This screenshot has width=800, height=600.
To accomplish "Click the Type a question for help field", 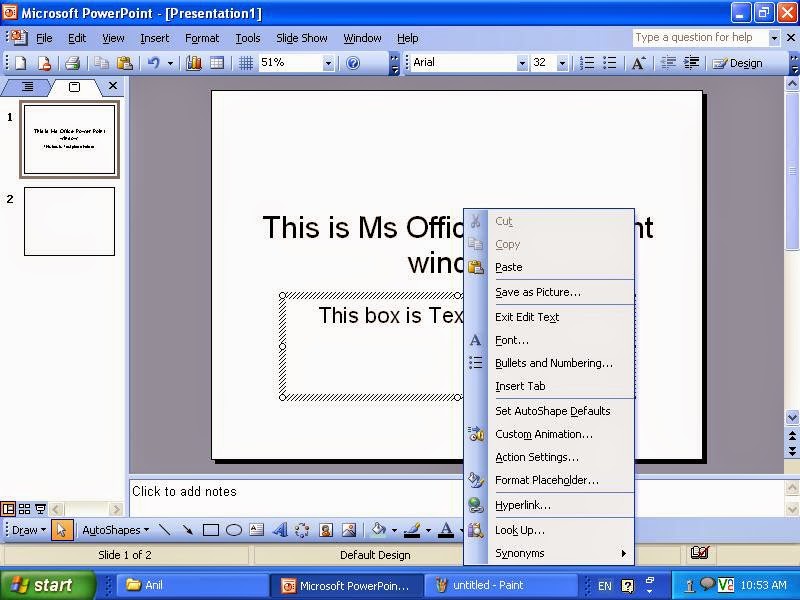I will click(699, 37).
